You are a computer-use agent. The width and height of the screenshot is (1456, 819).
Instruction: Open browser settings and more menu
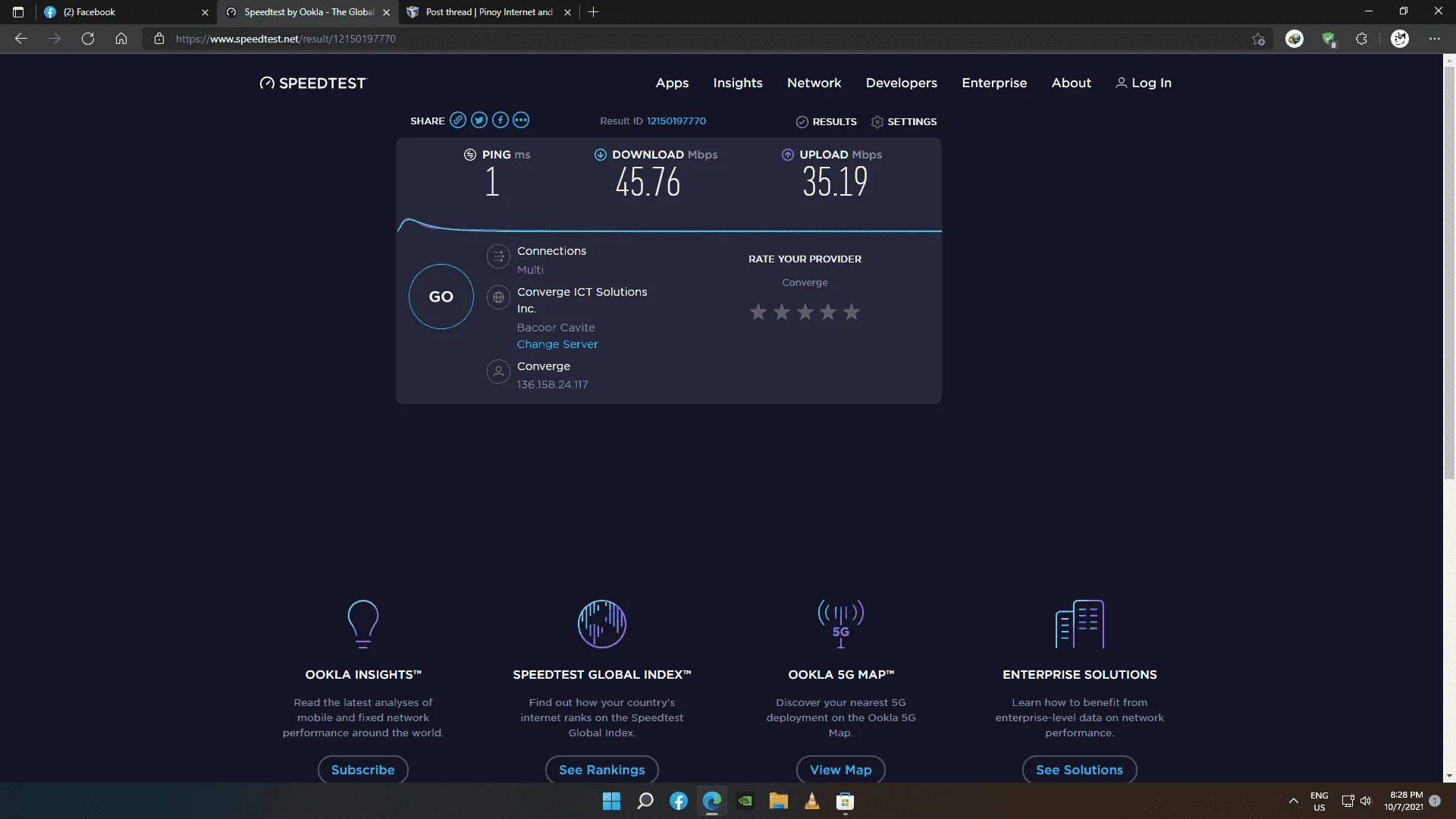pos(1434,39)
